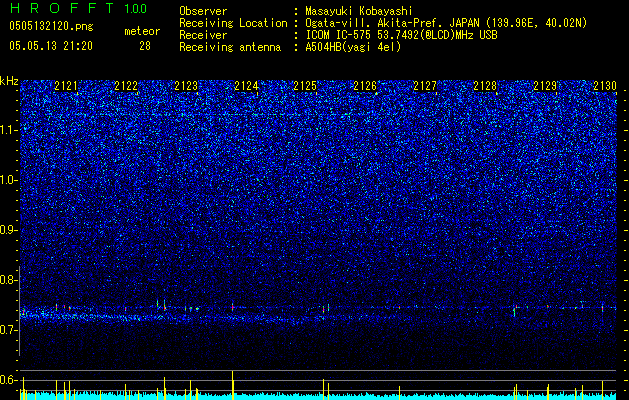Click the meteor echo on the spectrogram below 2124

tap(233, 307)
